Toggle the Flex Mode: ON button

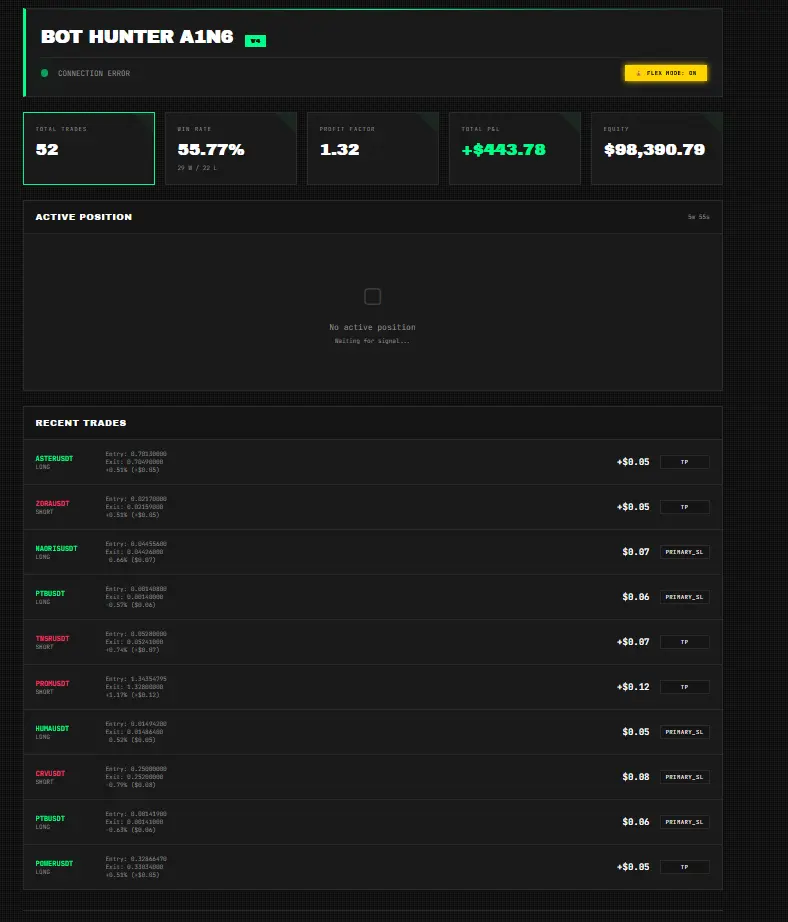click(x=666, y=73)
